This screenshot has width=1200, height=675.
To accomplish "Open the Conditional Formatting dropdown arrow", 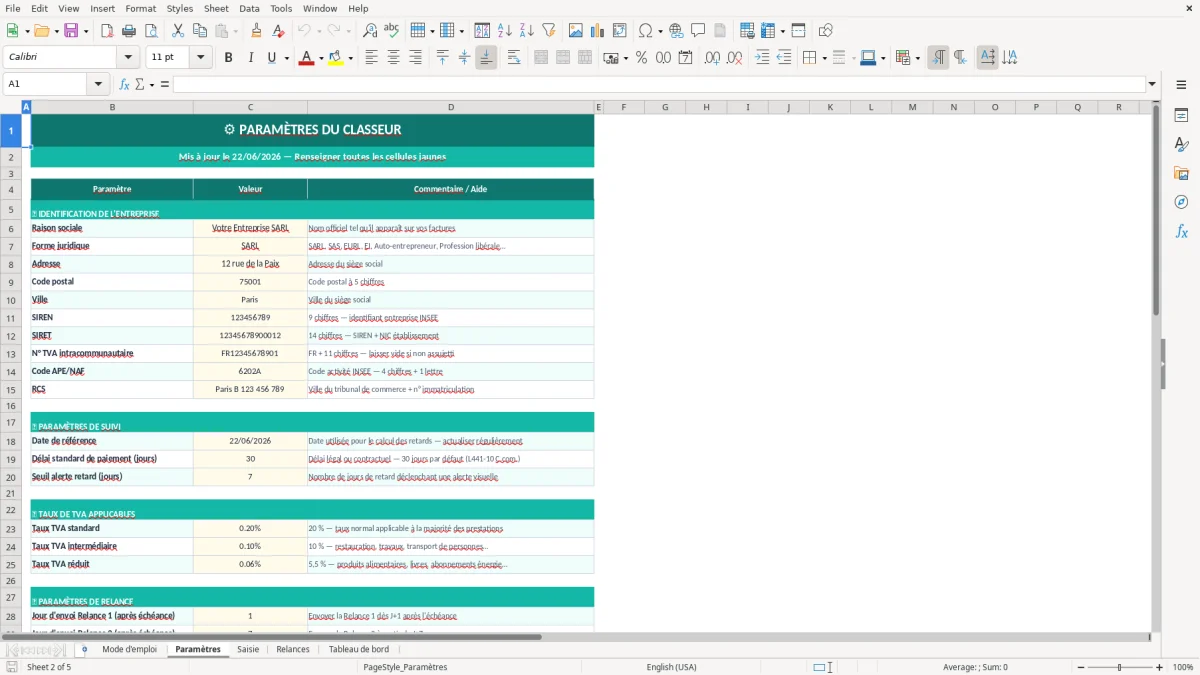I will click(917, 58).
